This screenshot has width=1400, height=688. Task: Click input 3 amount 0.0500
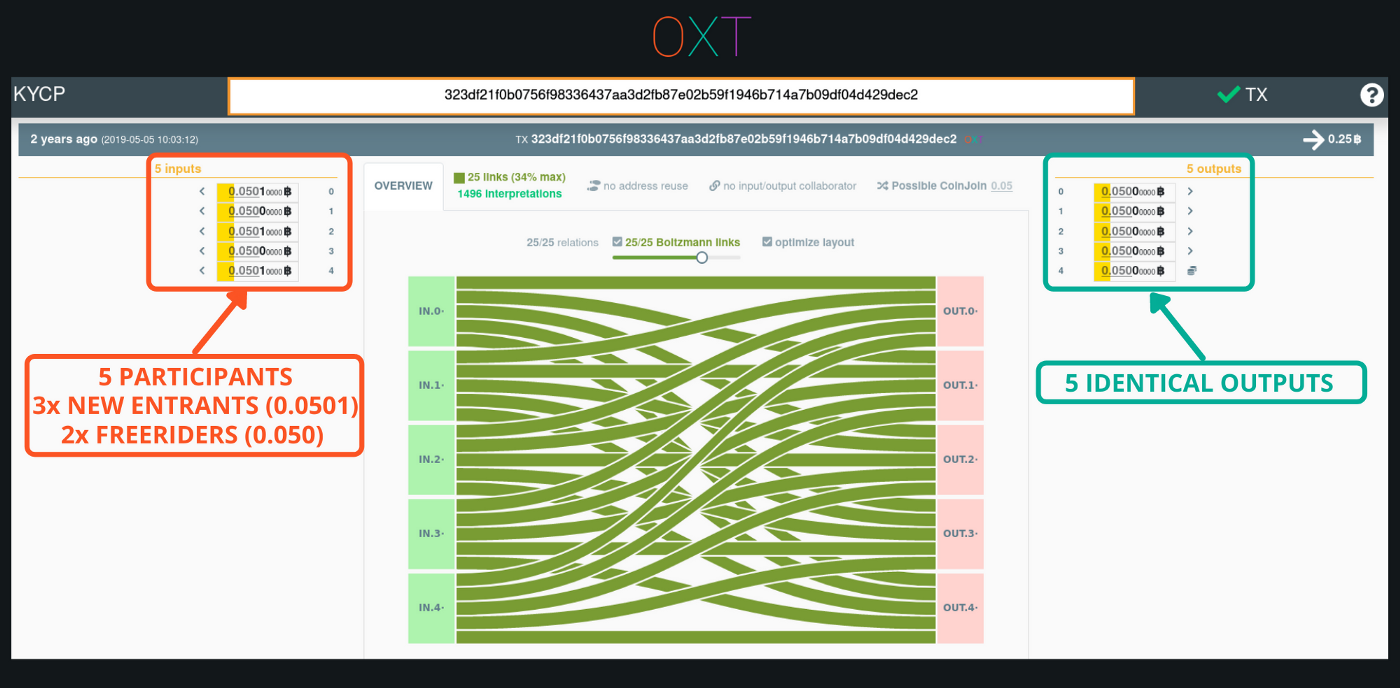click(259, 251)
